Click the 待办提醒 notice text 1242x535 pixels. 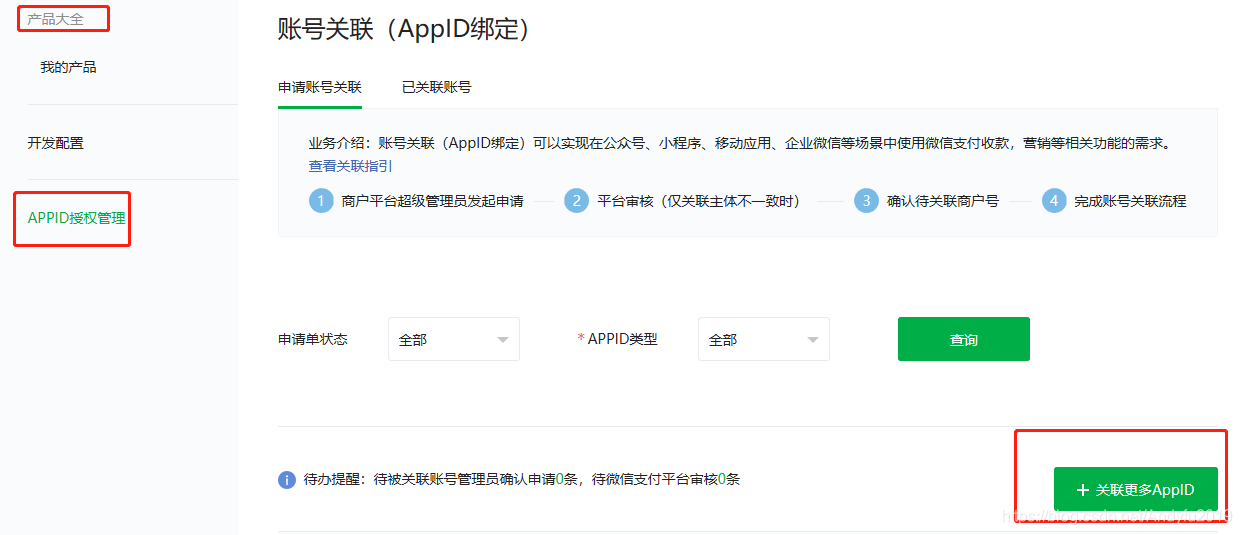tap(522, 480)
